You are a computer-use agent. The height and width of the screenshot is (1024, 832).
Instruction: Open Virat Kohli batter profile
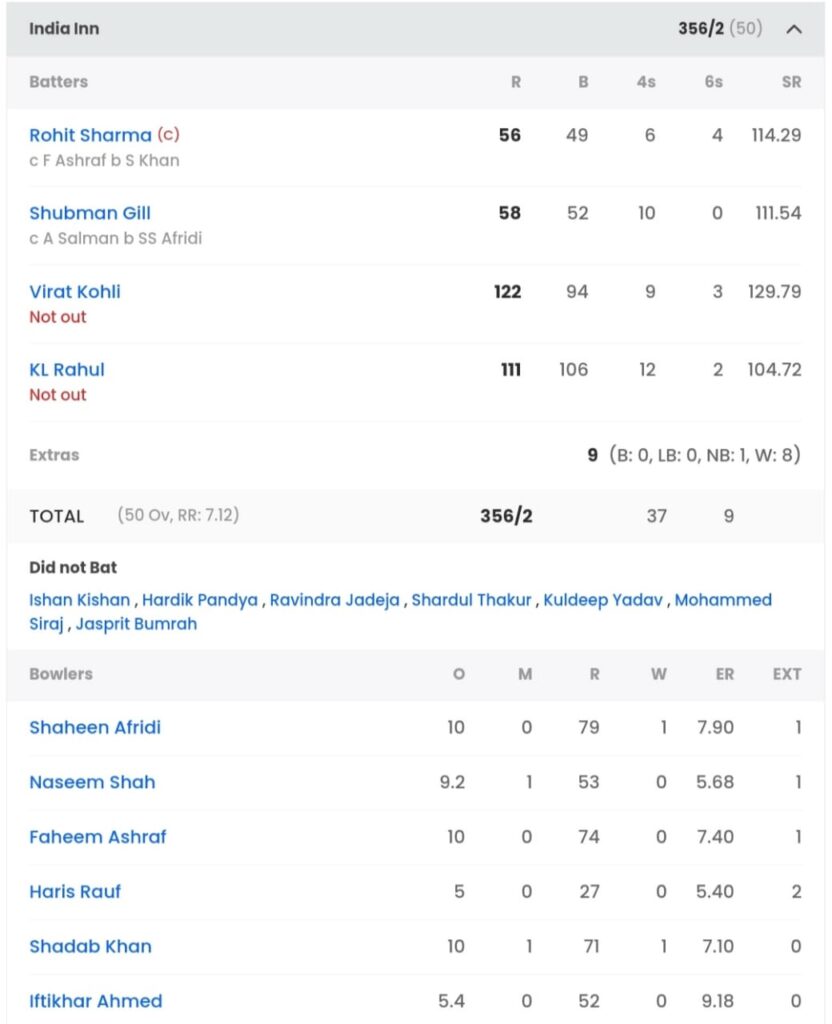[75, 291]
